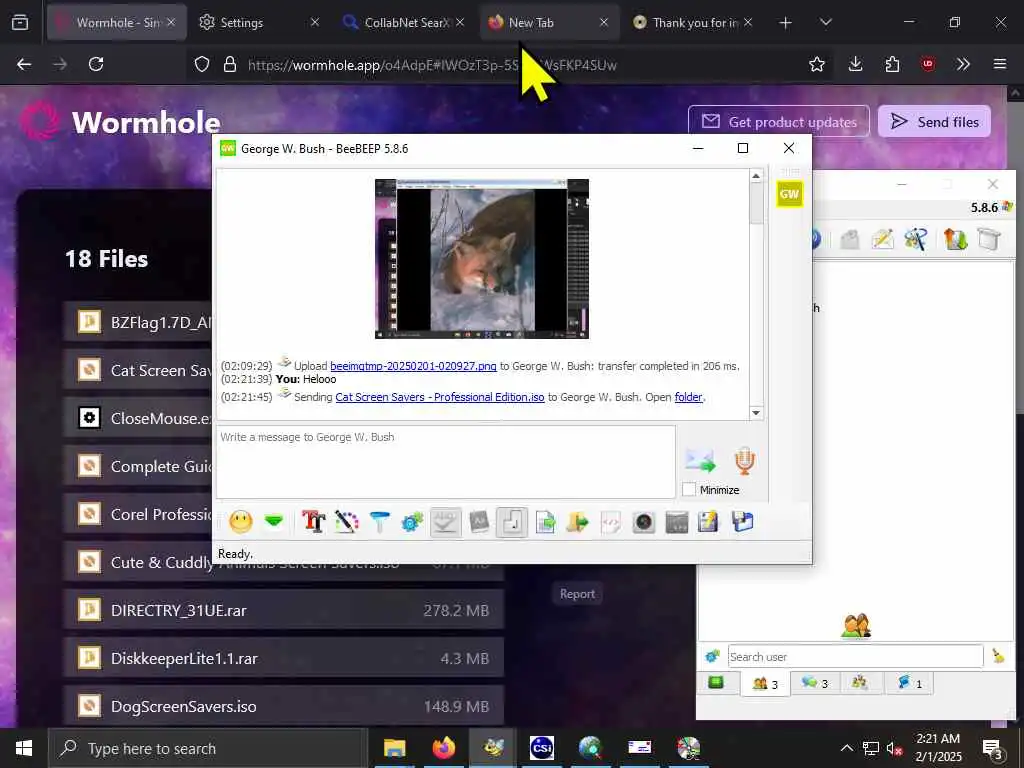Screen dimensions: 1024x768
Task: Click the Send files button on Wormhole
Action: coord(934,121)
